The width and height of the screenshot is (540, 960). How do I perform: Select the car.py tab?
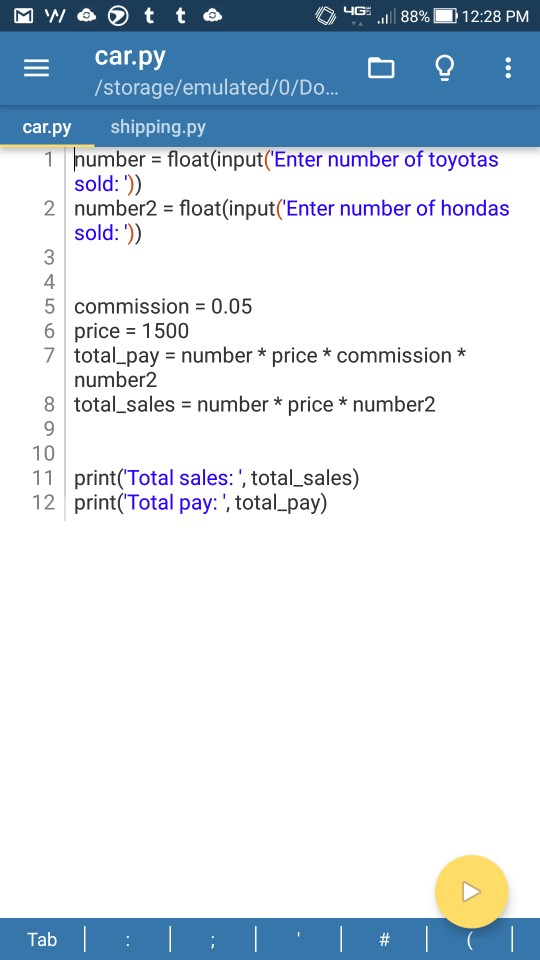47,127
